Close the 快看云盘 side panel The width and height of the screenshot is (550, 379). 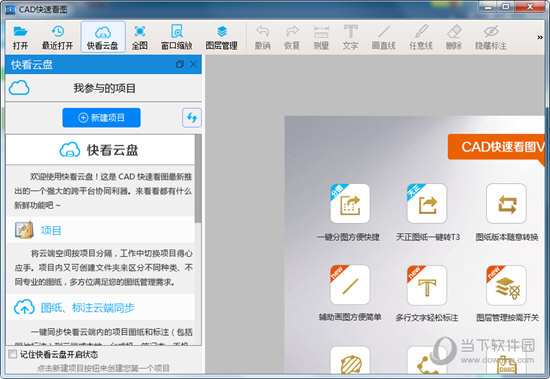coord(194,64)
